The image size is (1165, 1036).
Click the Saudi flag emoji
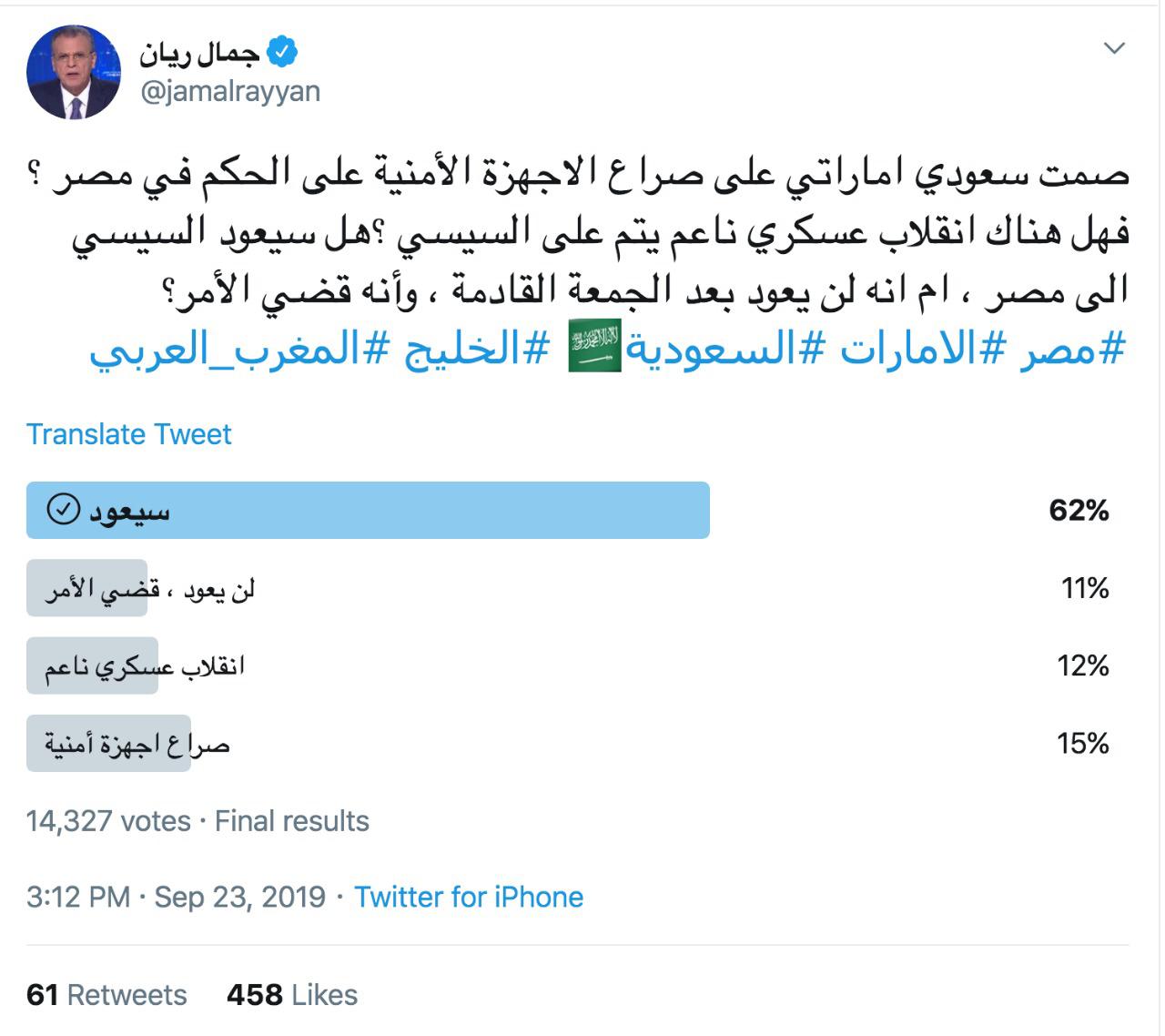pyautogui.click(x=595, y=346)
